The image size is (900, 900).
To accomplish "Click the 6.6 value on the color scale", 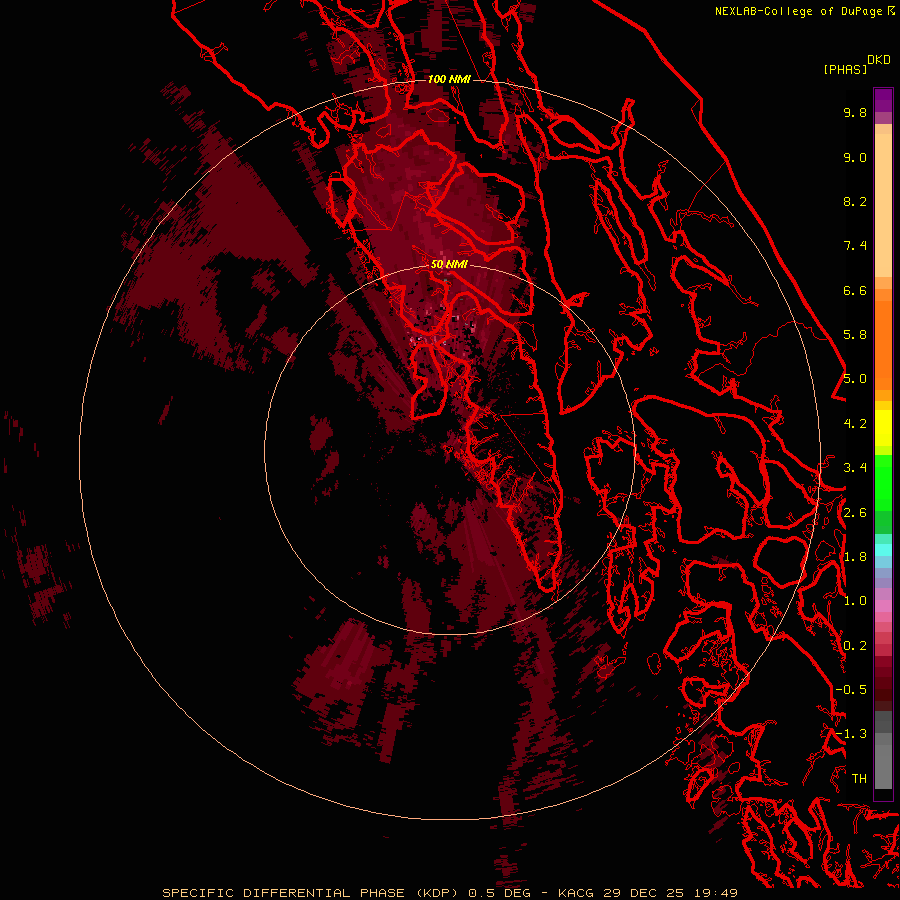I will [x=855, y=290].
